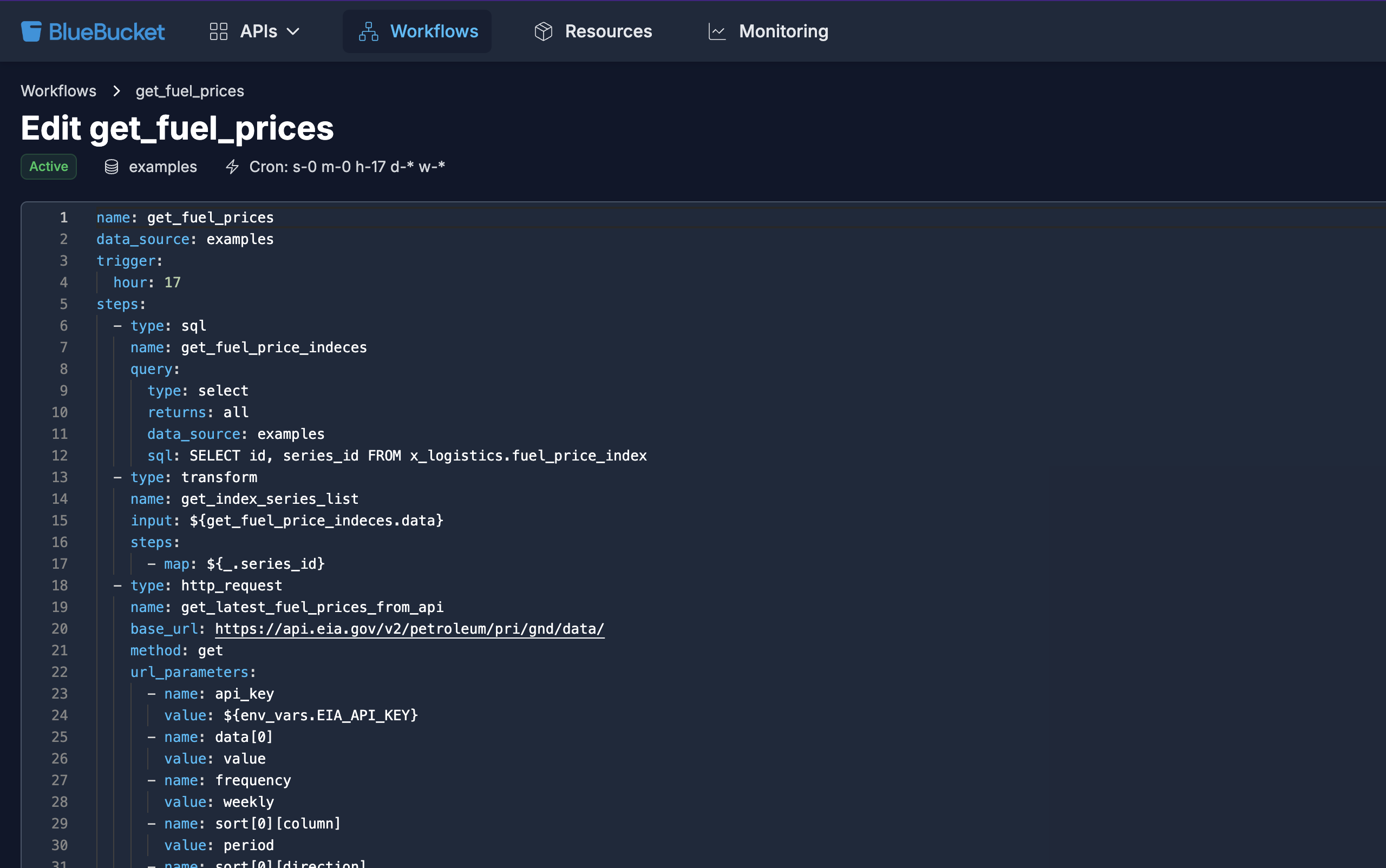Click the grid icon next to APIs
Viewport: 1386px width, 868px height.
click(218, 31)
